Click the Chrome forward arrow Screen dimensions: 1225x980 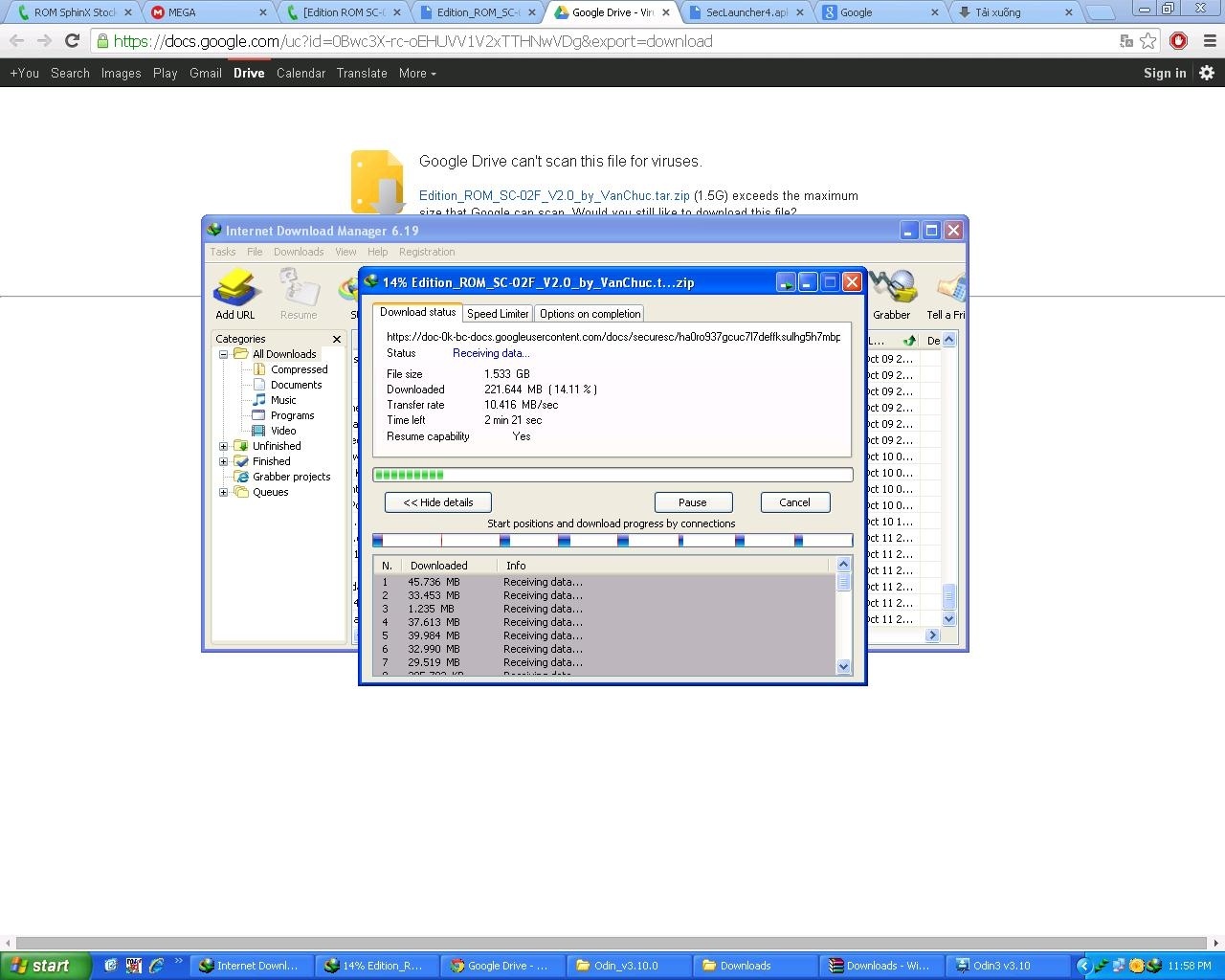(x=44, y=41)
